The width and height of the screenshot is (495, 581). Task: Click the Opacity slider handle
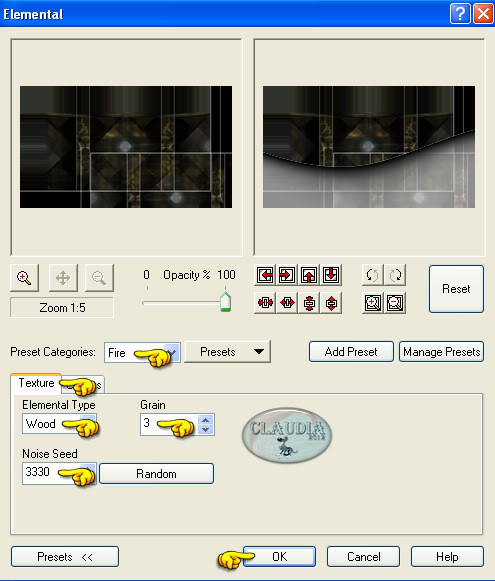[225, 302]
